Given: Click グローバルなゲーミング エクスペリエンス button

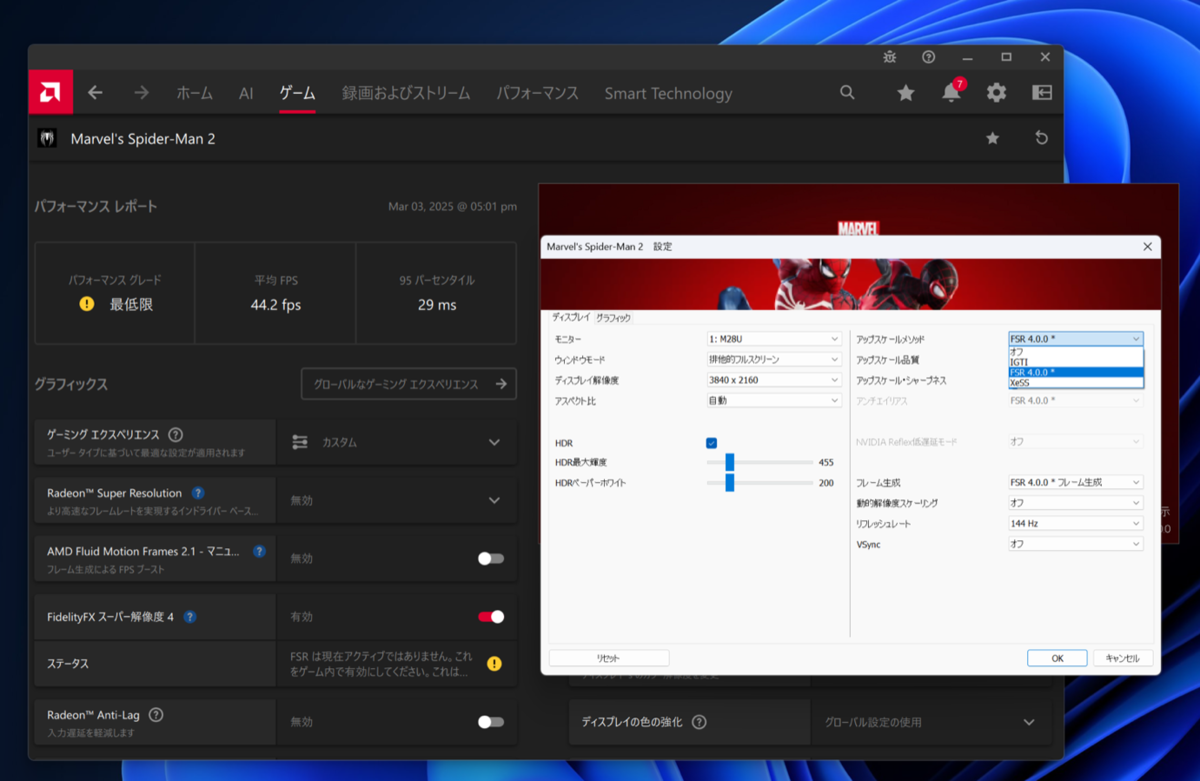Looking at the screenshot, I should point(409,384).
